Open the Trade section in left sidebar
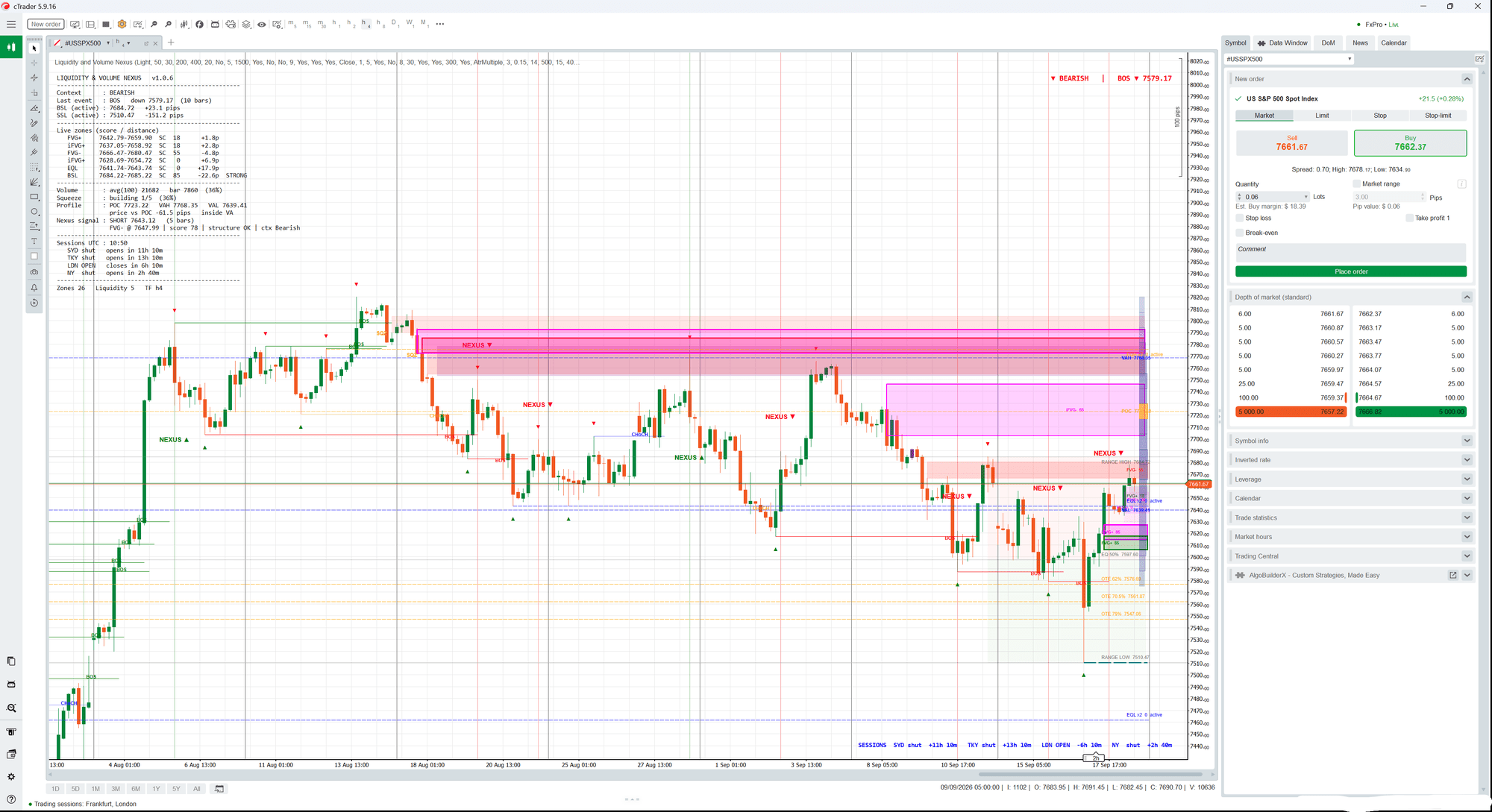The height and width of the screenshot is (812, 1492). [11, 47]
